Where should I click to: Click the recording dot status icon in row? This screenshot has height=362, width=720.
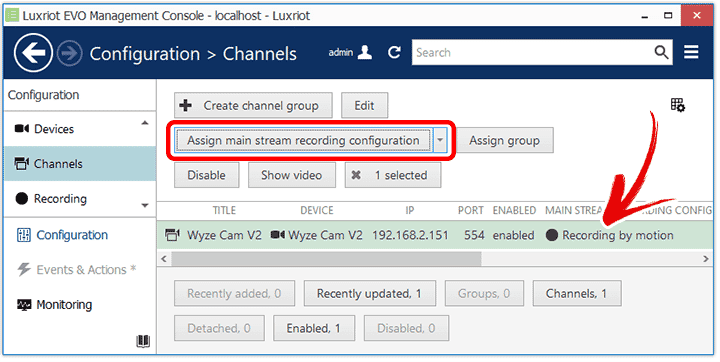tap(551, 235)
